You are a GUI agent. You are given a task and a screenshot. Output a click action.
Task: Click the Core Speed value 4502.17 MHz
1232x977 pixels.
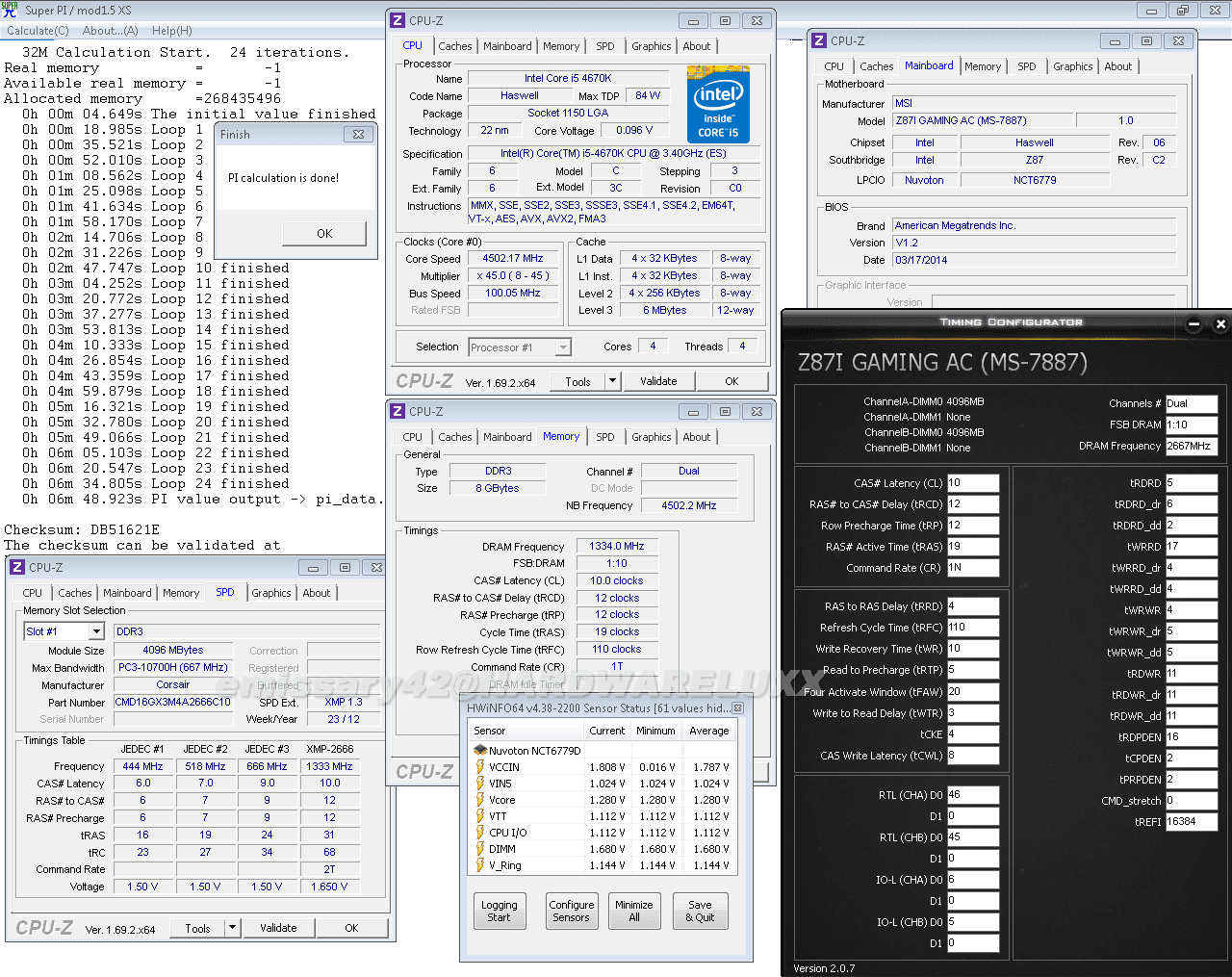(x=513, y=259)
